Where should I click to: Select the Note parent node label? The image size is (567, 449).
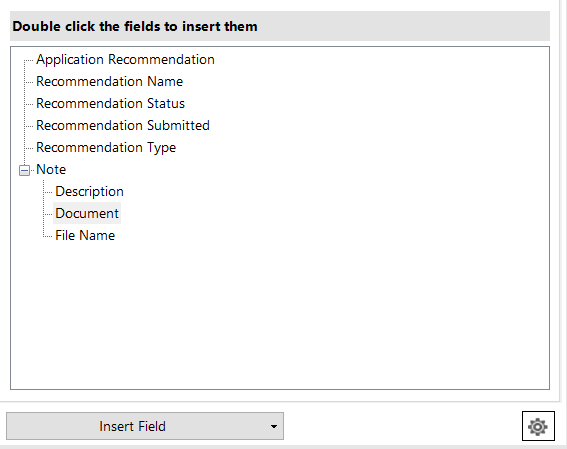tap(51, 170)
